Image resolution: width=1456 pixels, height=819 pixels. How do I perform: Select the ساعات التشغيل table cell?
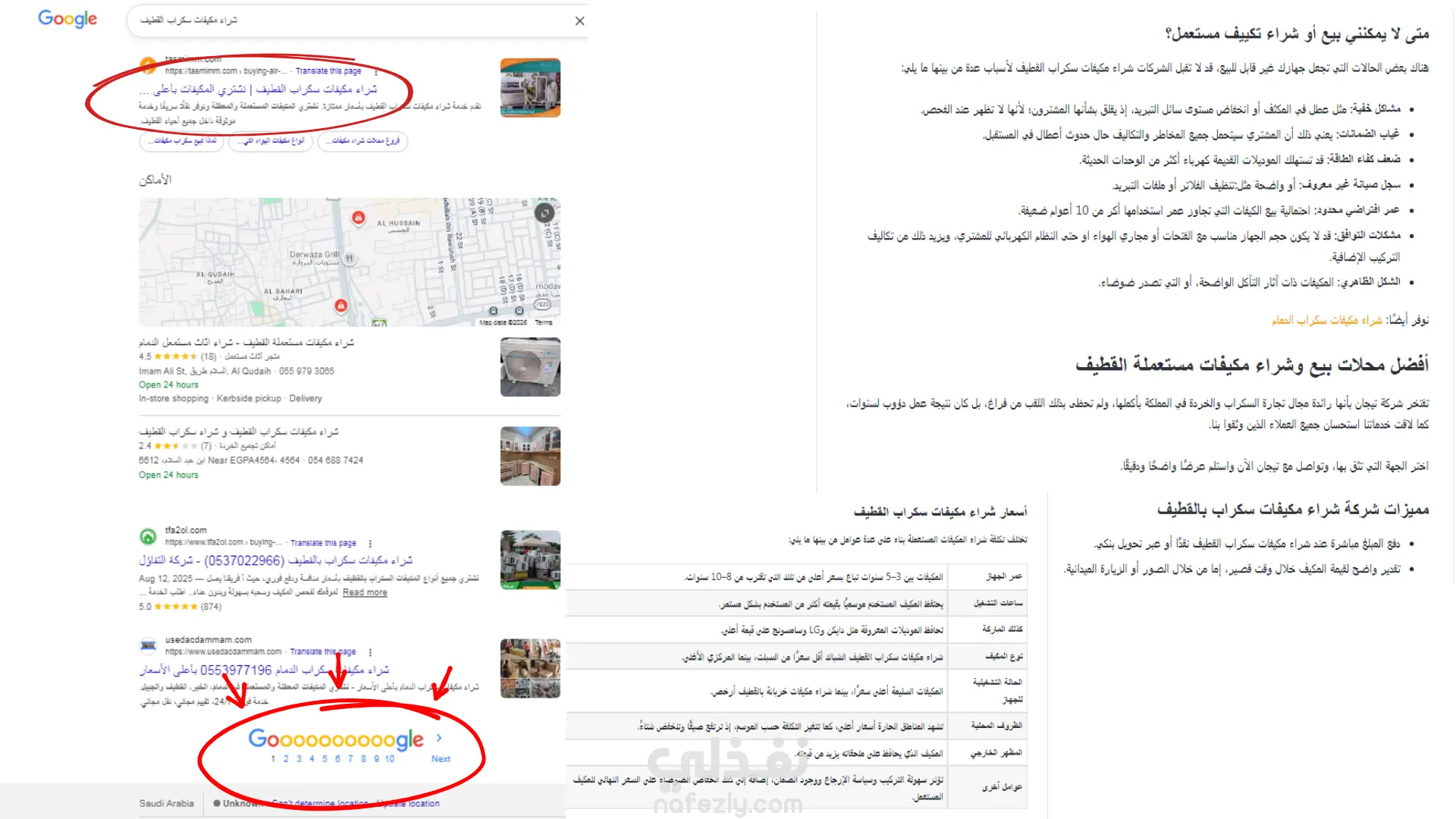click(x=989, y=604)
